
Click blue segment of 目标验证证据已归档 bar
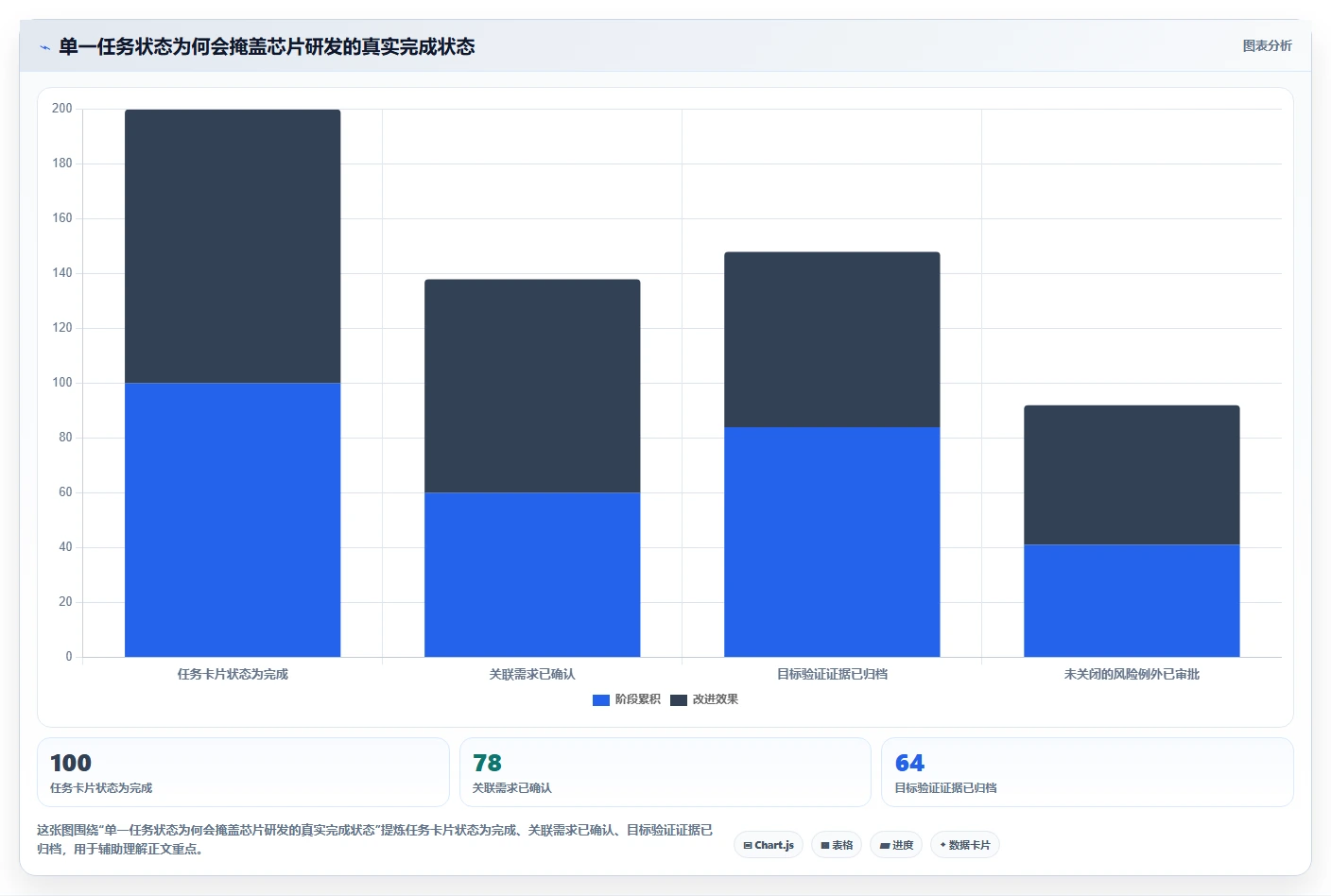pyautogui.click(x=832, y=542)
